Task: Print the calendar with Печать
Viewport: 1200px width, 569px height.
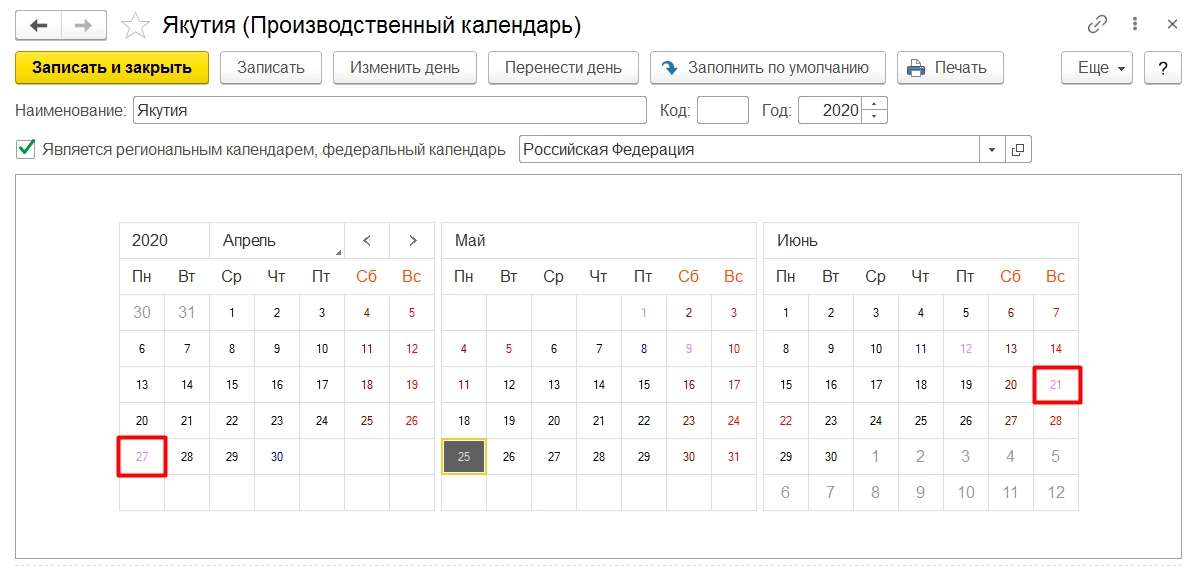Action: point(949,68)
